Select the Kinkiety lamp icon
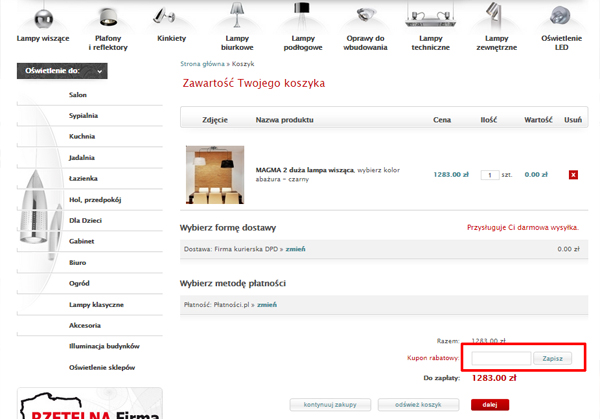 [164, 16]
